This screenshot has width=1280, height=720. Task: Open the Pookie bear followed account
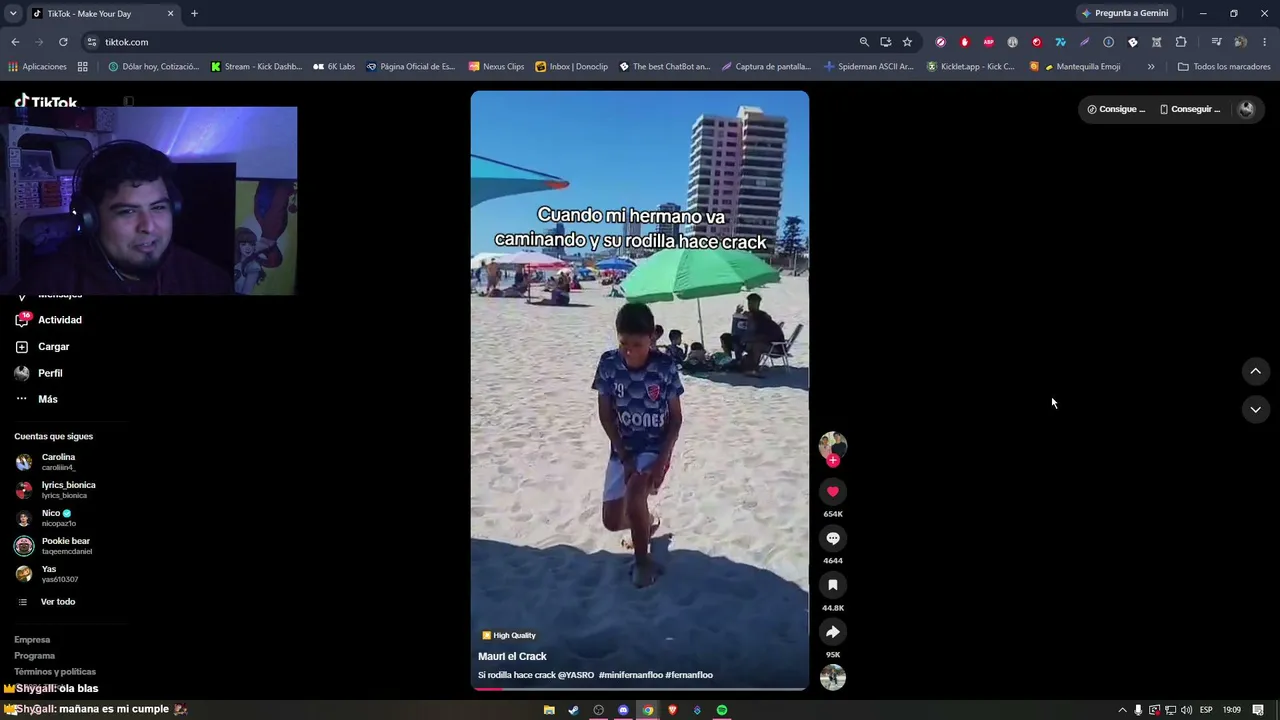pyautogui.click(x=68, y=546)
